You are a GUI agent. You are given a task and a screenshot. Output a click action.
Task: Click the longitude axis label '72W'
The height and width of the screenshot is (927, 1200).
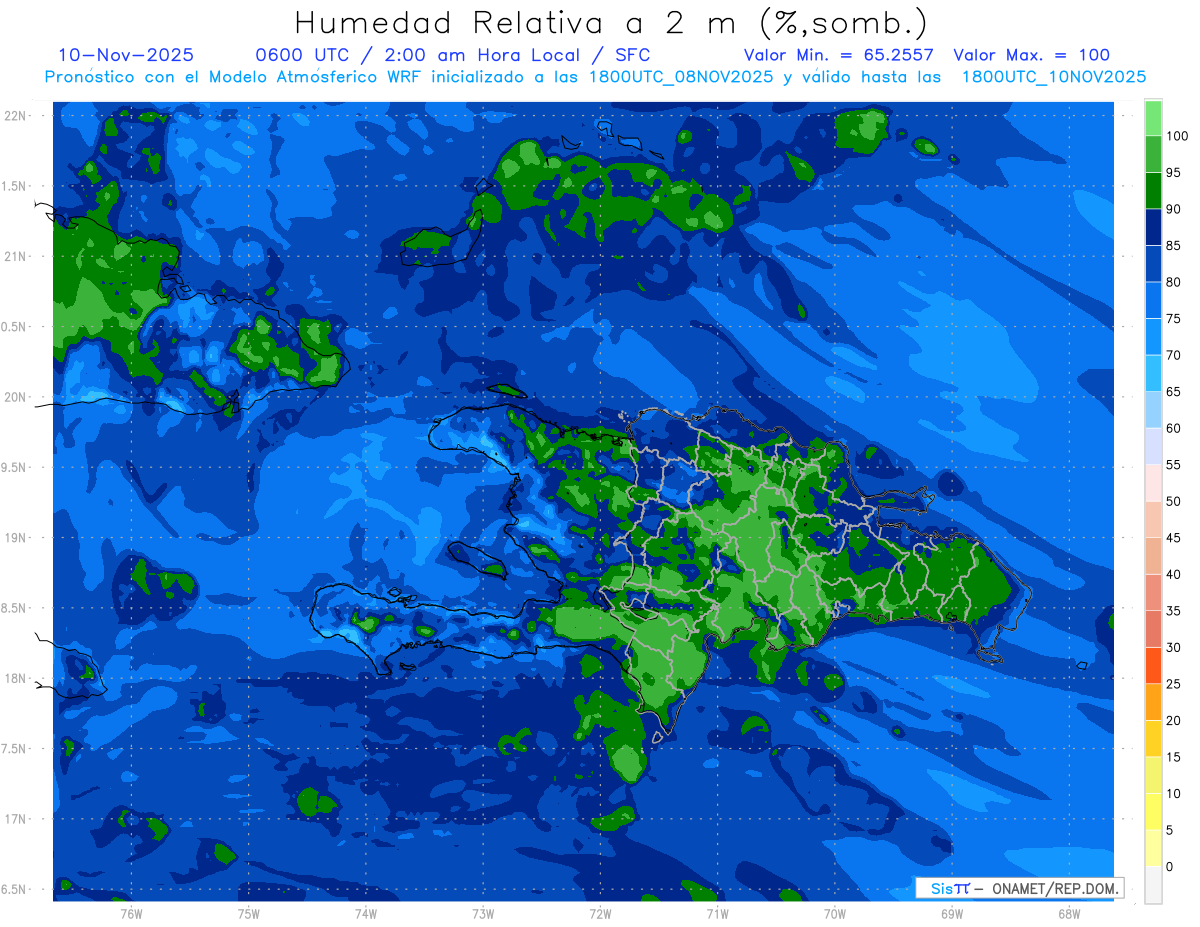click(x=600, y=913)
